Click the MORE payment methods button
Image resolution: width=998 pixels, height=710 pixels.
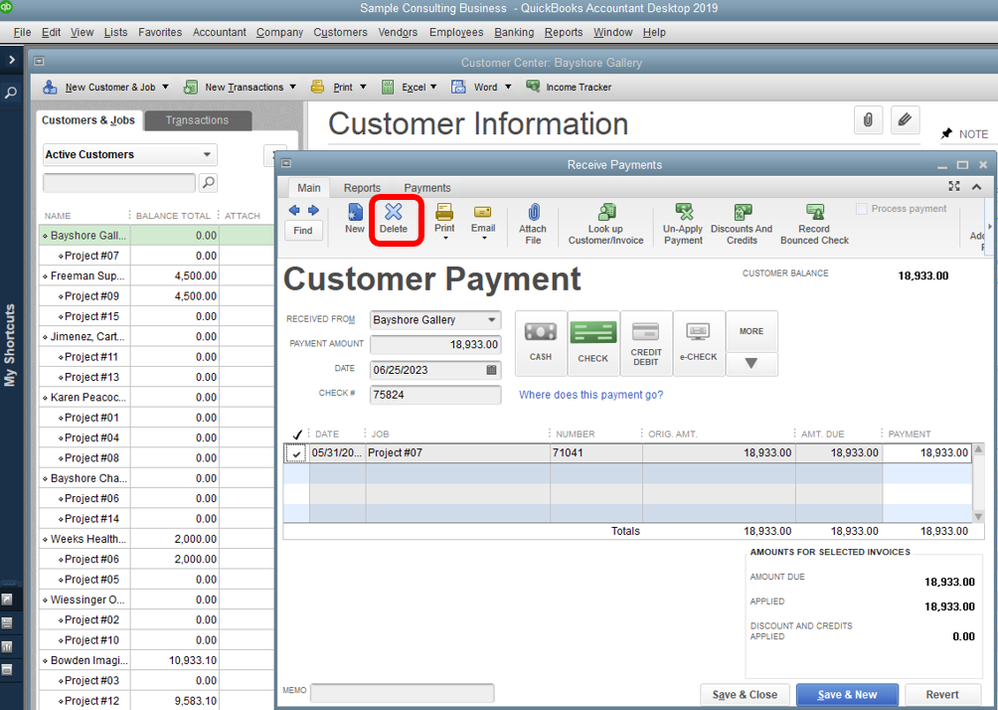[752, 331]
